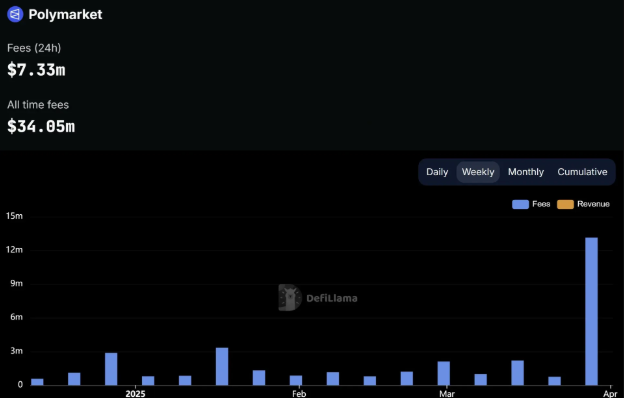Image resolution: width=624 pixels, height=398 pixels.
Task: Switch chart to Monthly view
Action: tap(526, 172)
